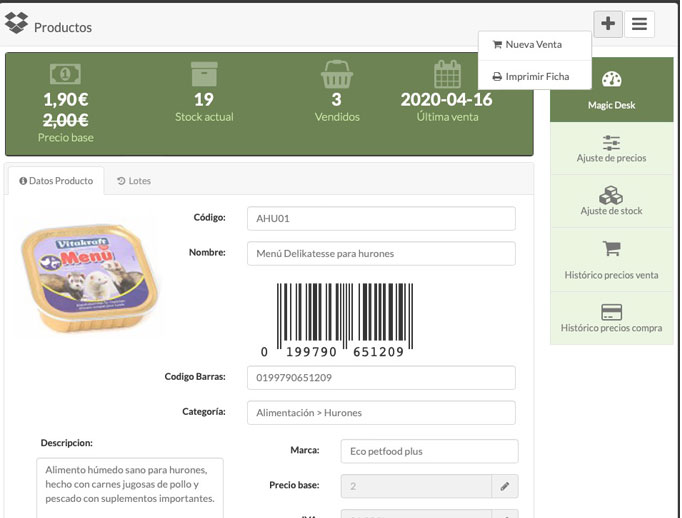Click the Marca input field
Viewport: 682px width, 518px height.
coord(429,451)
